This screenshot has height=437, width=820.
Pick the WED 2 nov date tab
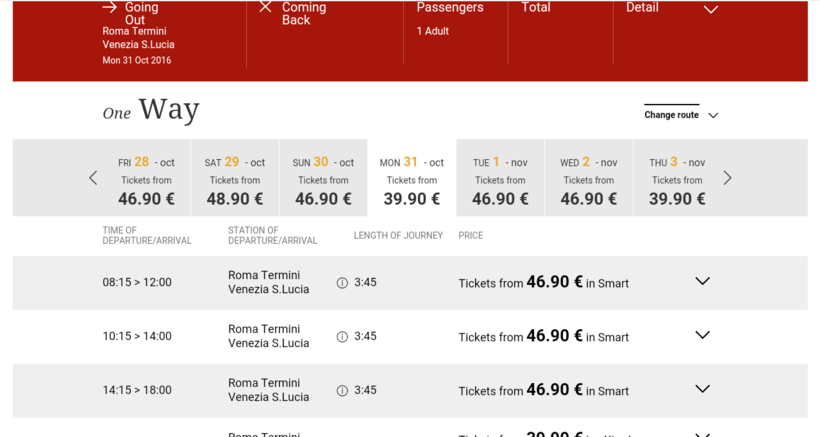click(588, 179)
